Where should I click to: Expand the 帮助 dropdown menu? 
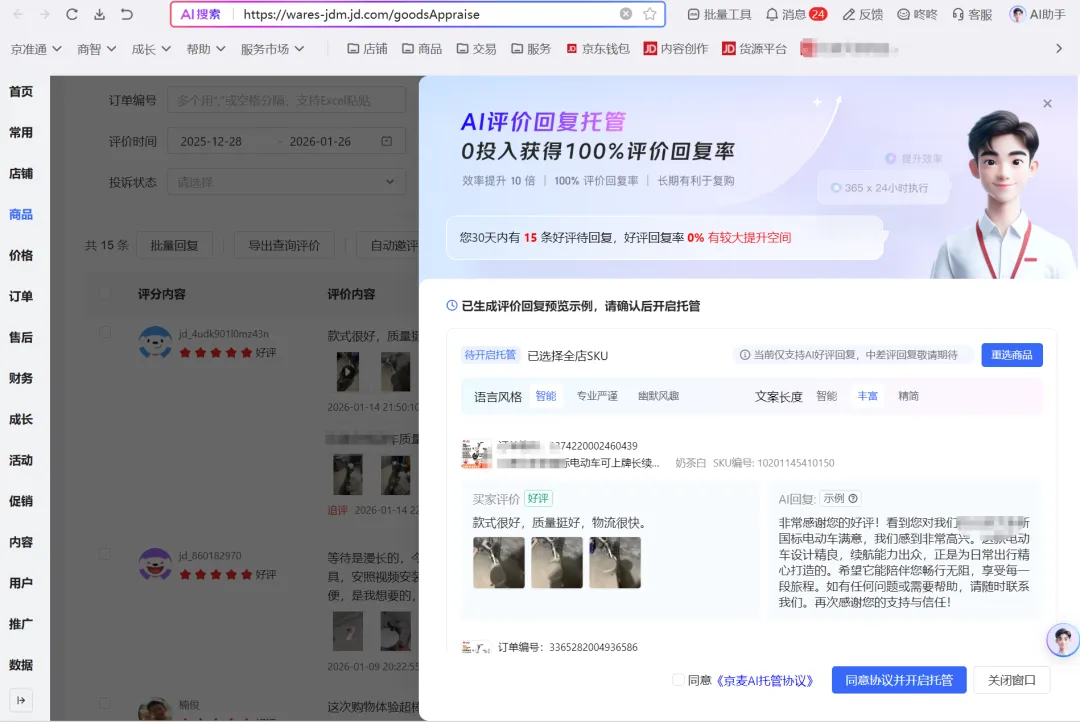pos(205,48)
